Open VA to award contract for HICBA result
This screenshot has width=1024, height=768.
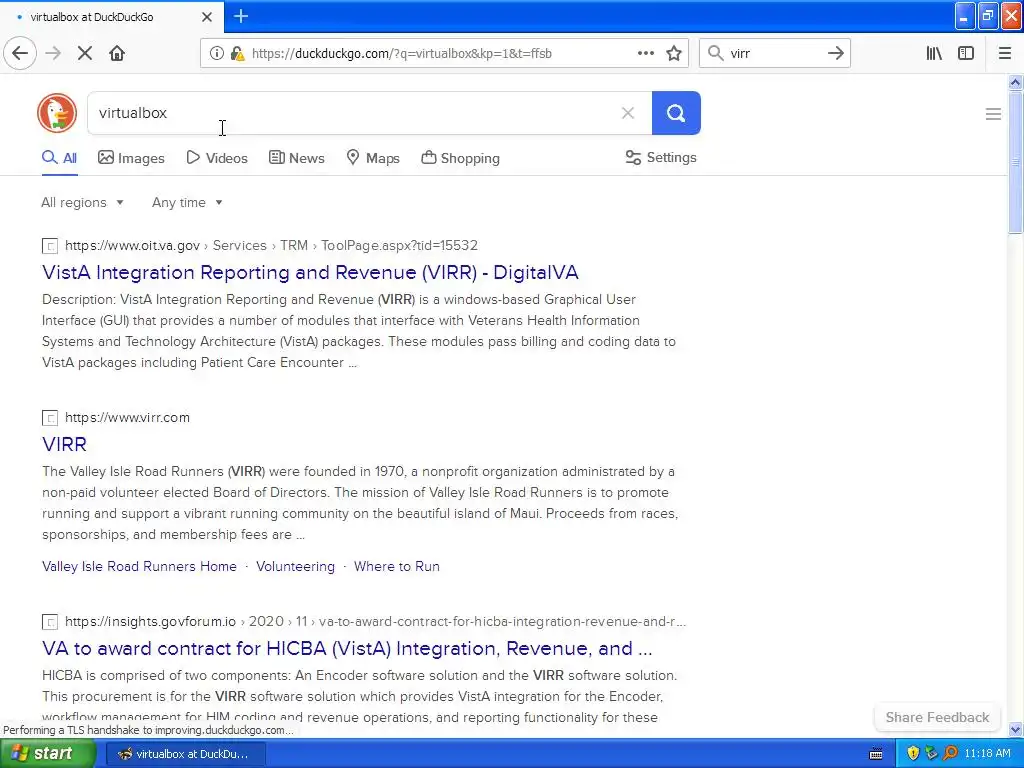coord(347,648)
